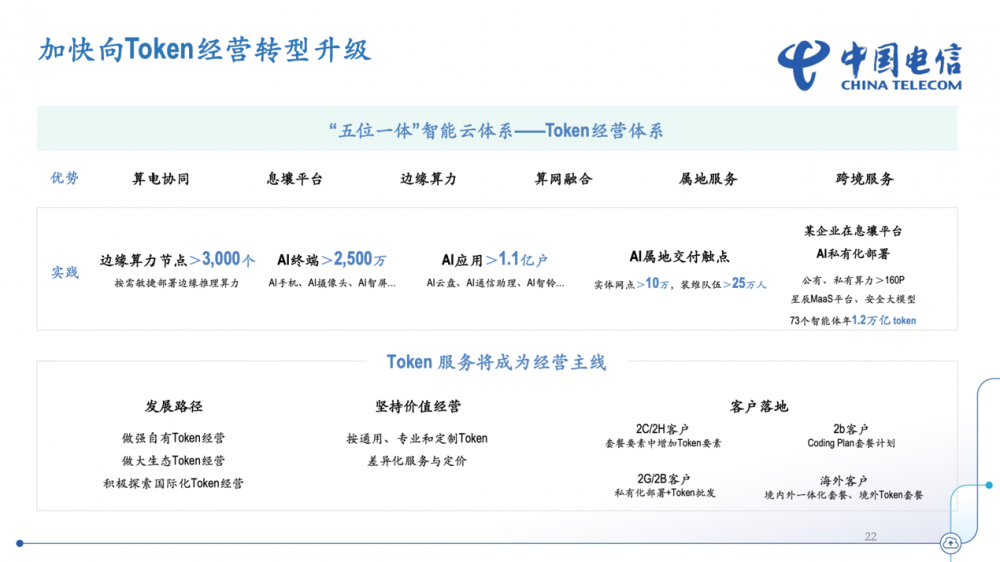Viewport: 1000px width, 562px height.
Task: Click the 发展路径 section title
Action: tap(173, 406)
